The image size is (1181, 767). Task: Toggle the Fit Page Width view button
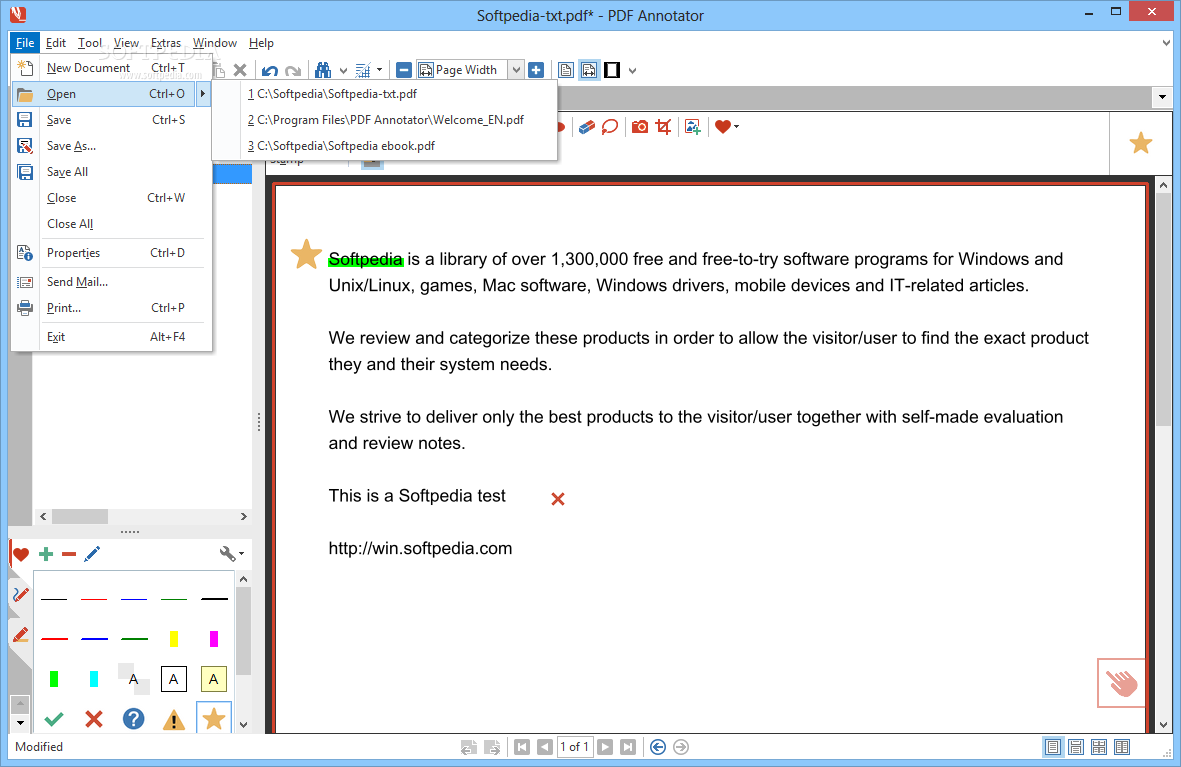click(589, 70)
